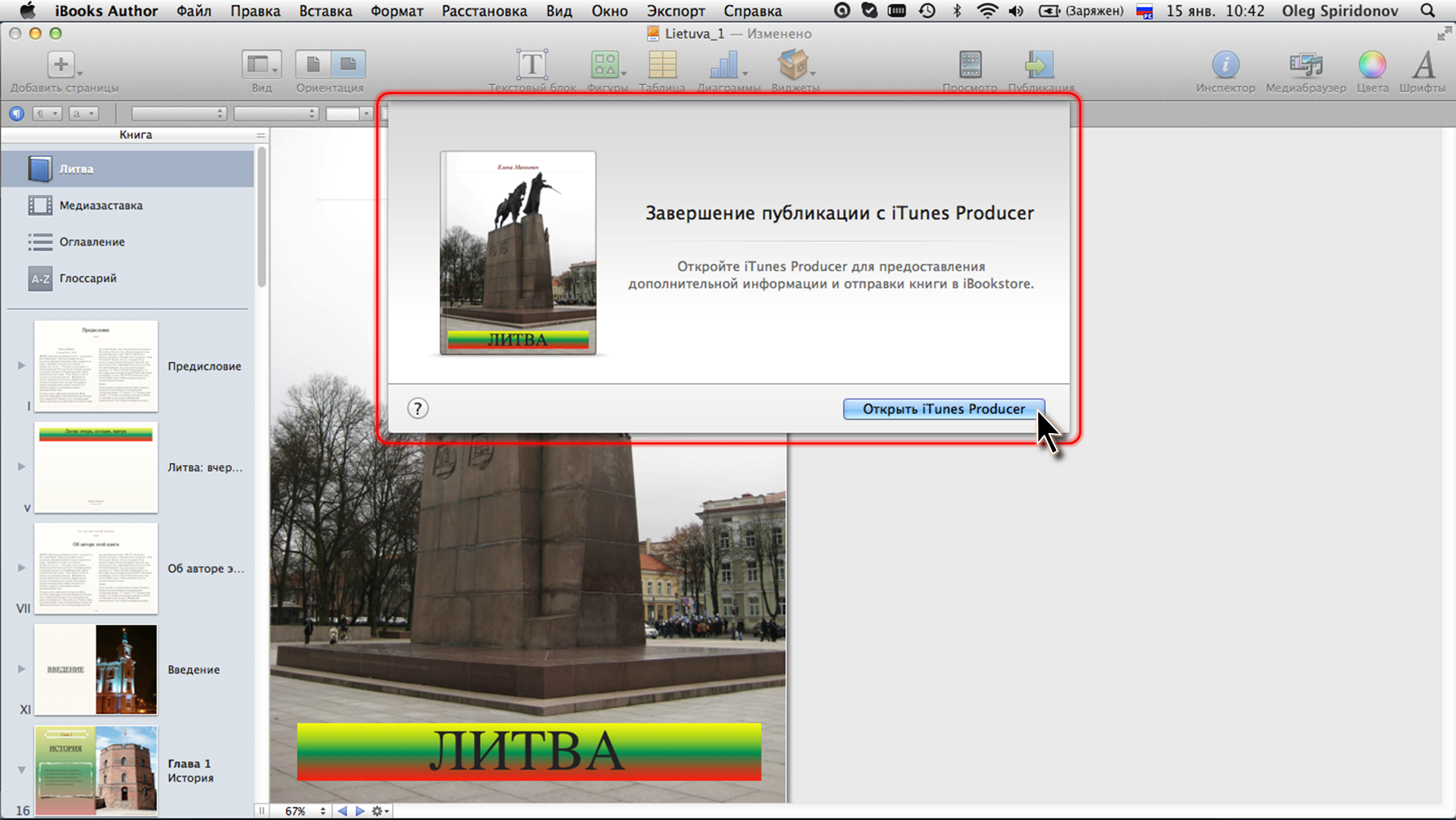This screenshot has width=1456, height=820.
Task: Open the Media Browser (Медиабраузер)
Action: pyautogui.click(x=1306, y=64)
